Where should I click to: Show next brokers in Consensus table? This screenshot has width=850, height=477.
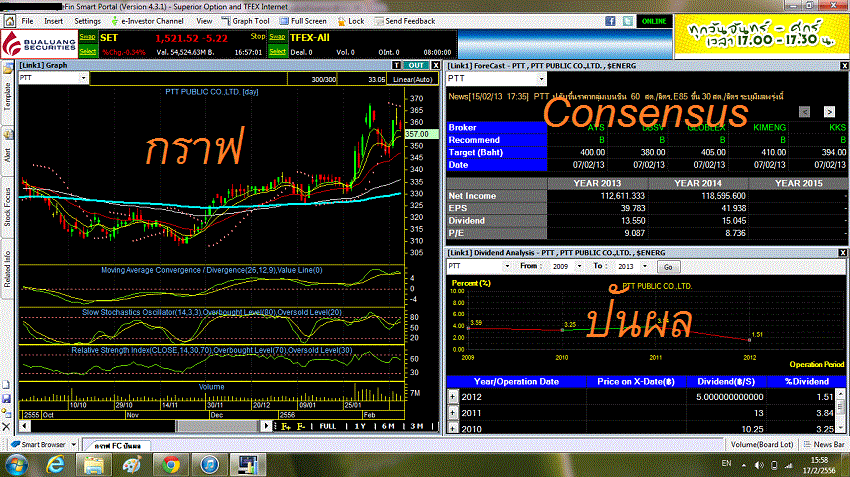click(829, 112)
